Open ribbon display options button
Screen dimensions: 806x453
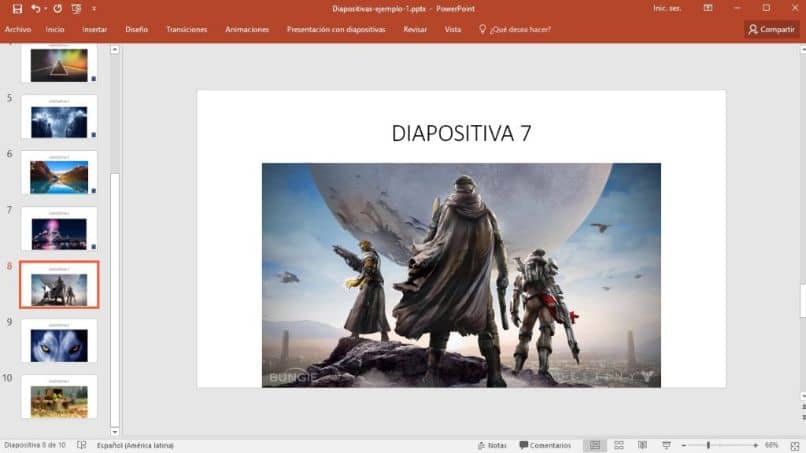tap(710, 8)
